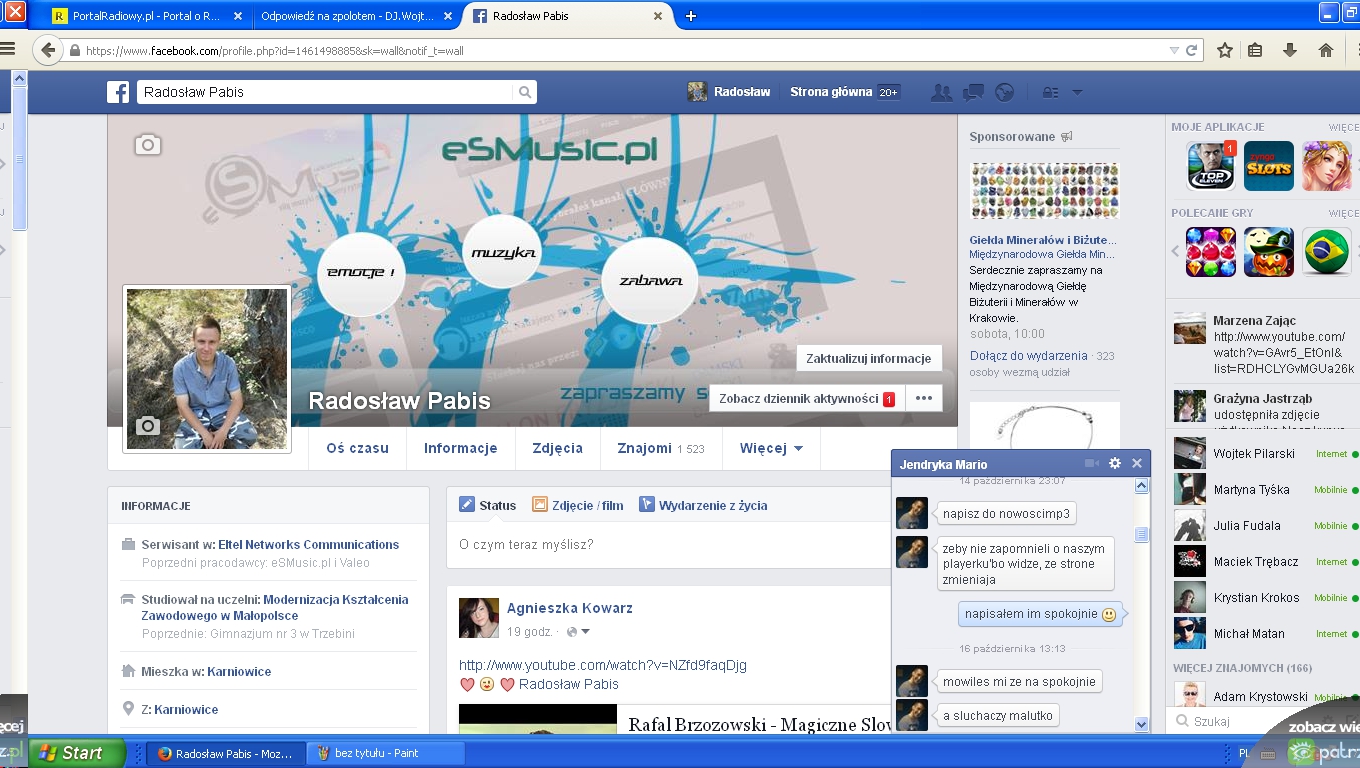Viewport: 1360px width, 768px height.
Task: Click the chat settings gear icon
Action: [x=1115, y=464]
